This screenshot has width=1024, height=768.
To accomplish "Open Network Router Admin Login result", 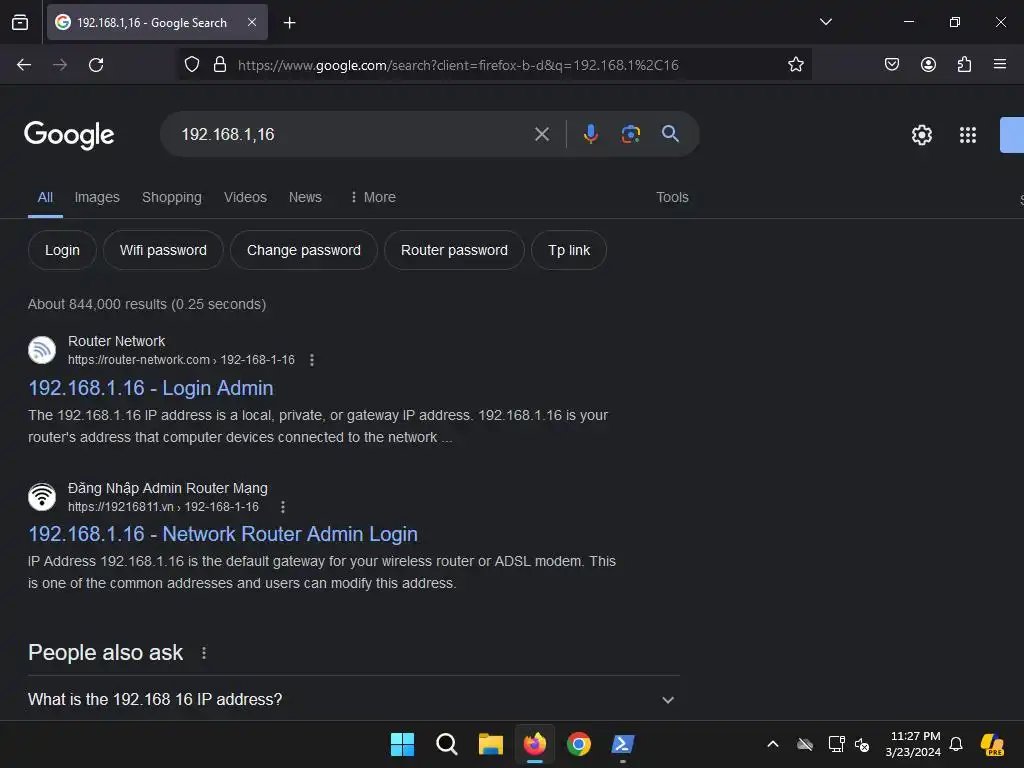I will (223, 534).
